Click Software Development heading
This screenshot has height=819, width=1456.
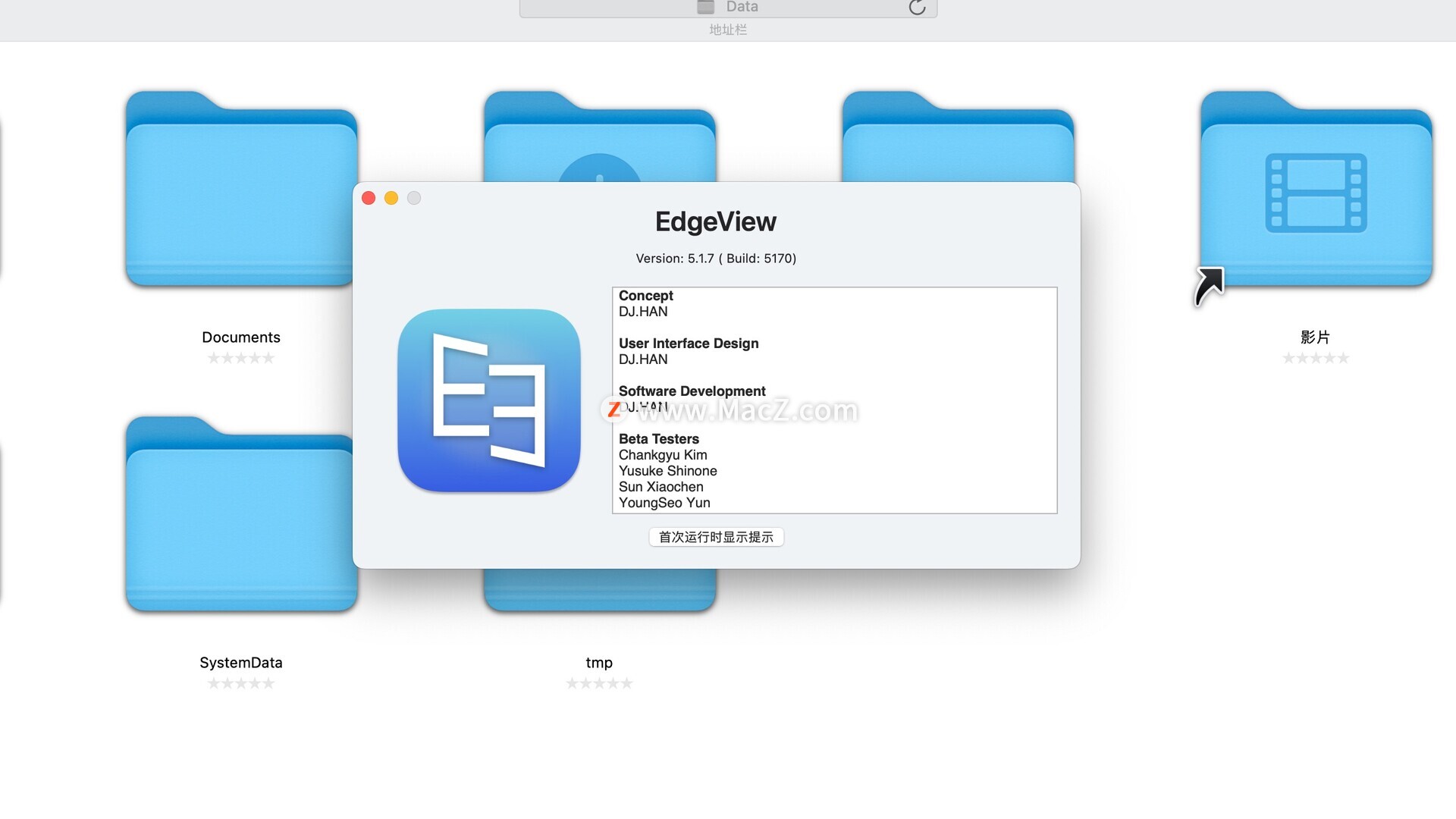[x=692, y=391]
